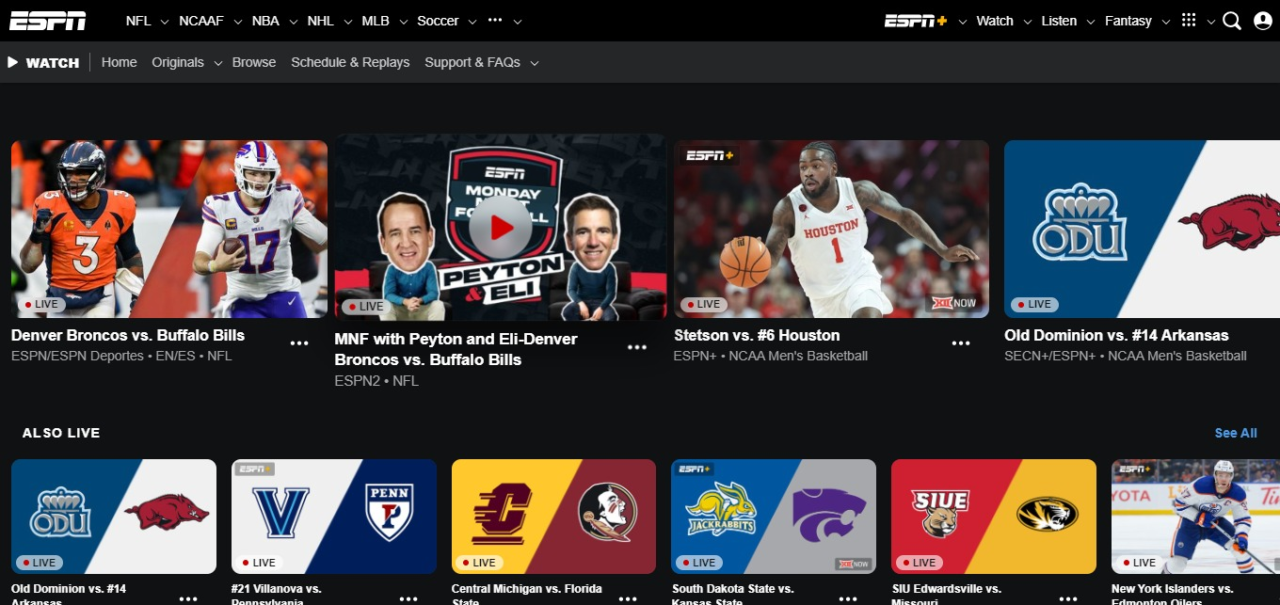The height and width of the screenshot is (605, 1280).
Task: Expand Support & FAQs chevron
Action: [534, 63]
